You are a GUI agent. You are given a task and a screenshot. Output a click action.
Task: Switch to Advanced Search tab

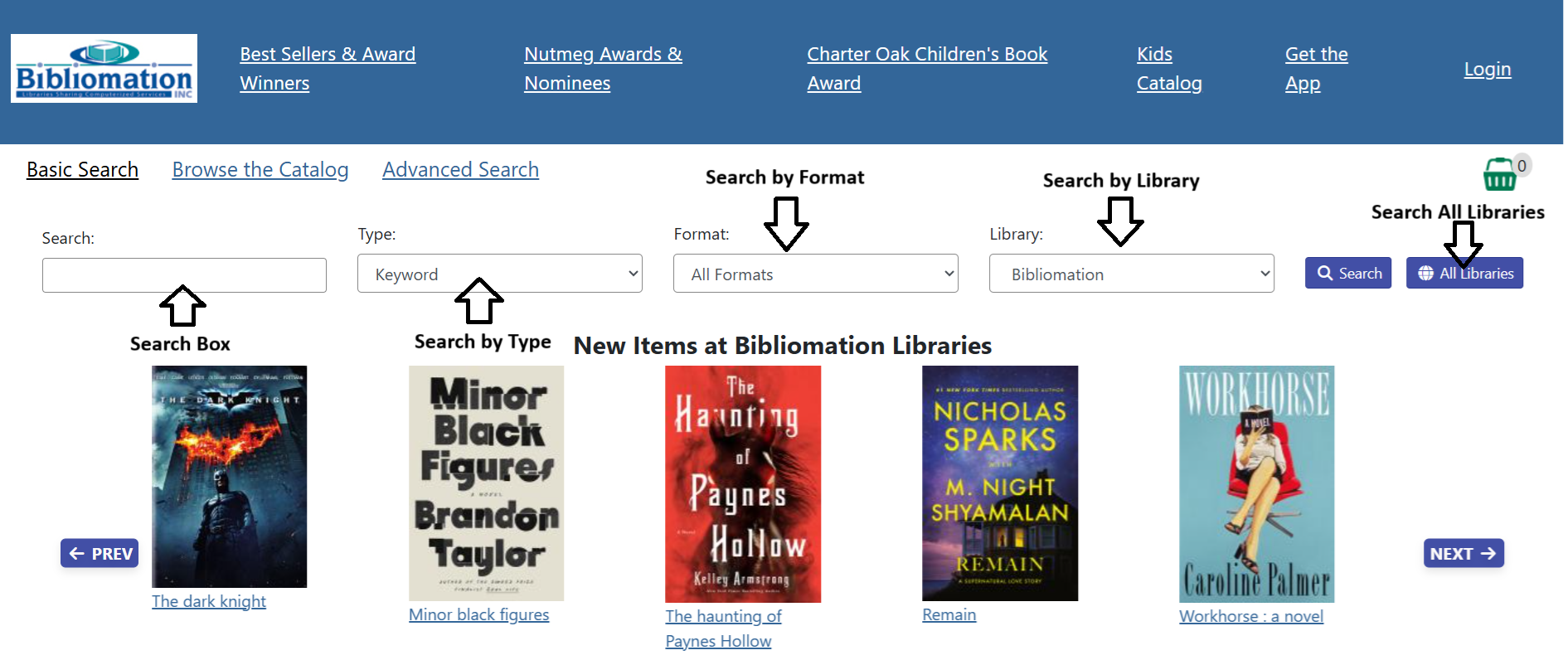pos(460,170)
